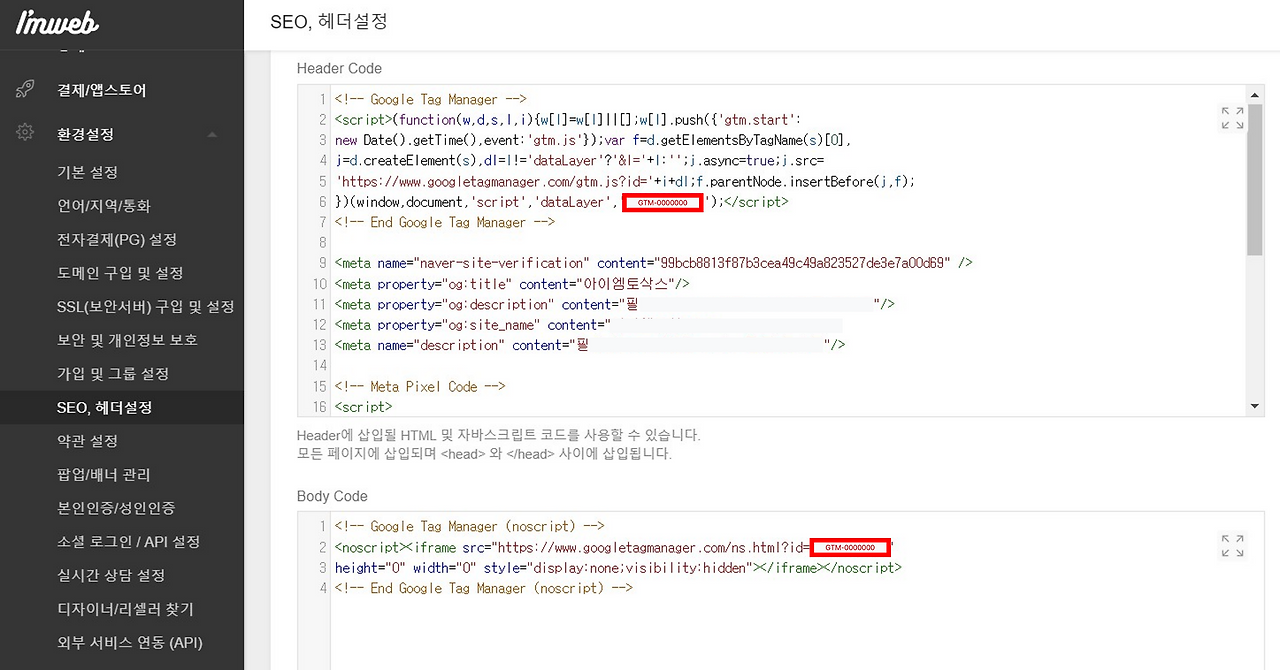
Task: Click the Body Code section label
Action: 332,496
